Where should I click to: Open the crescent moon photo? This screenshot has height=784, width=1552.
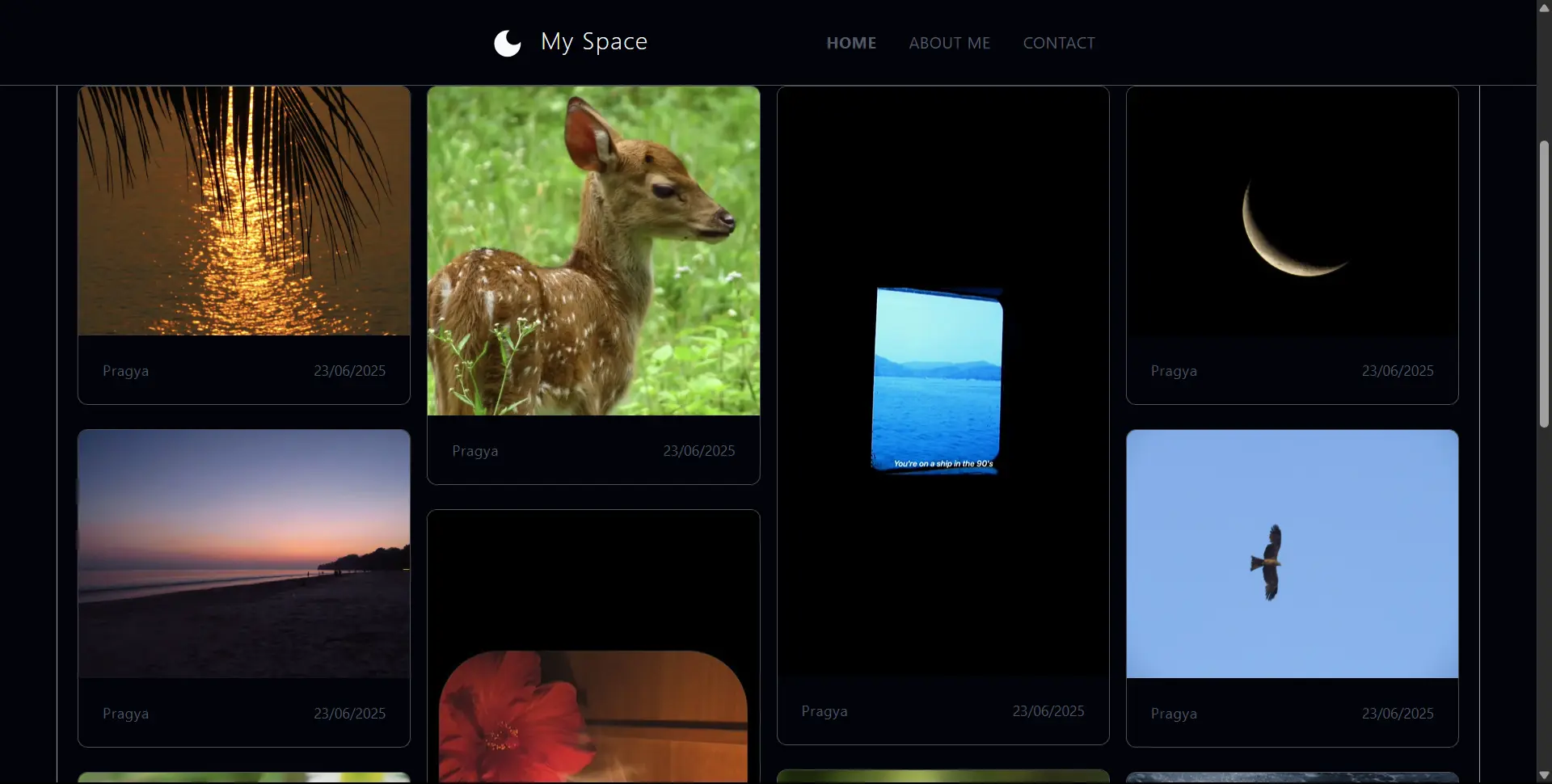pyautogui.click(x=1292, y=211)
